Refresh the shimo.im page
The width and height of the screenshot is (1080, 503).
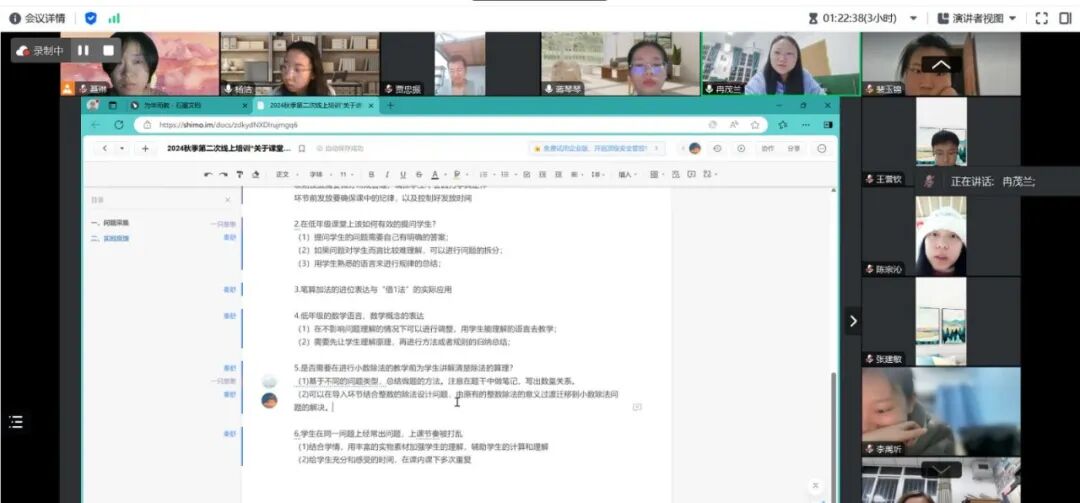(x=118, y=125)
